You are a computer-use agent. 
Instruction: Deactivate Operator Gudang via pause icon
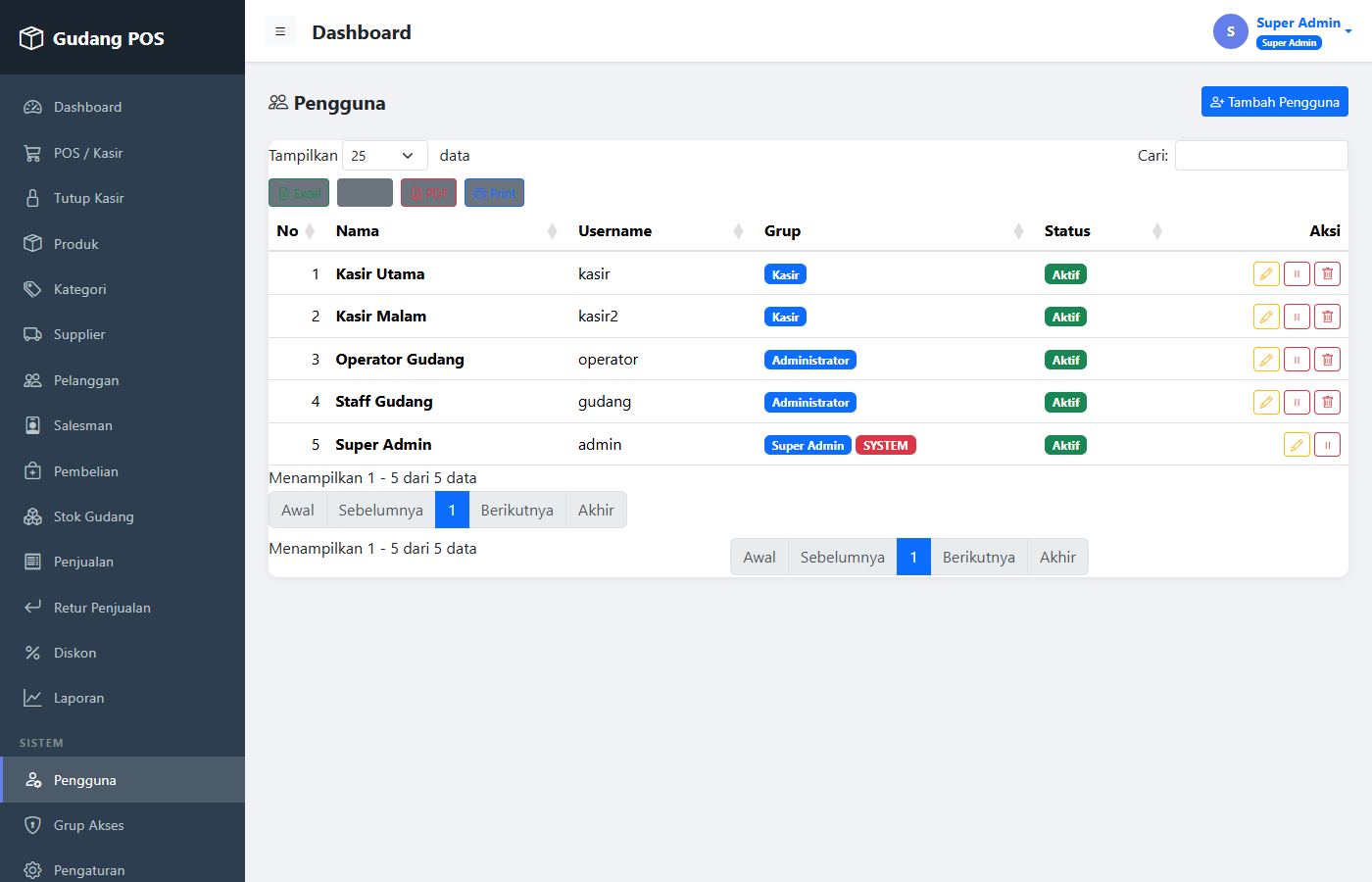coord(1297,360)
